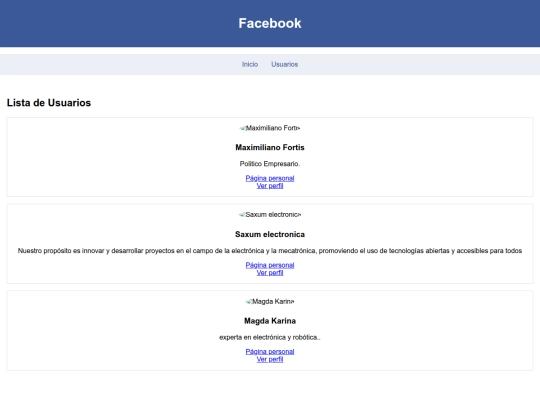
Task: Select the description starting Nuestro propósito es innovar
Action: (x=270, y=251)
